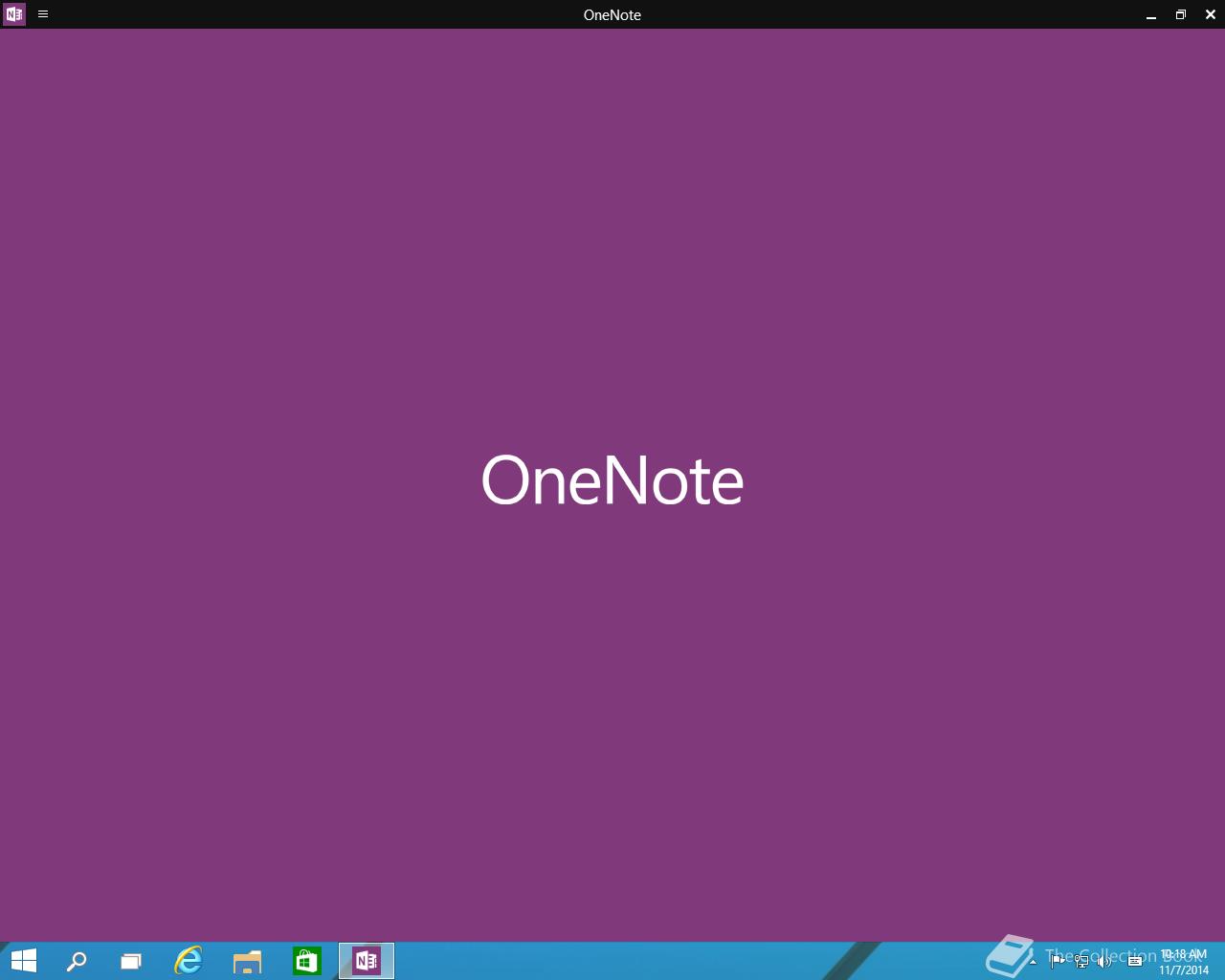Screen dimensions: 1225x980
Task: Open the hamburger app menu in title bar
Action: coord(43,14)
